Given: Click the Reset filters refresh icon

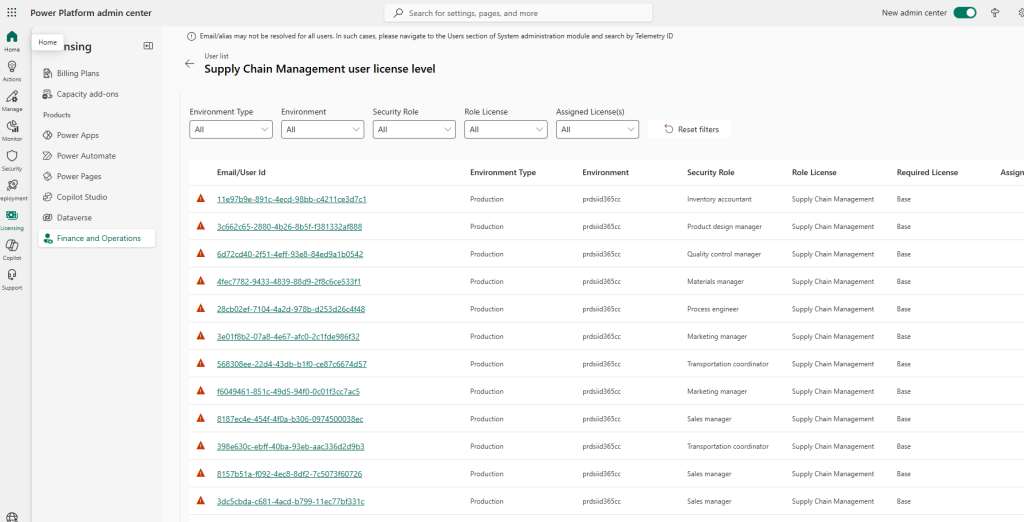Looking at the screenshot, I should click(669, 129).
